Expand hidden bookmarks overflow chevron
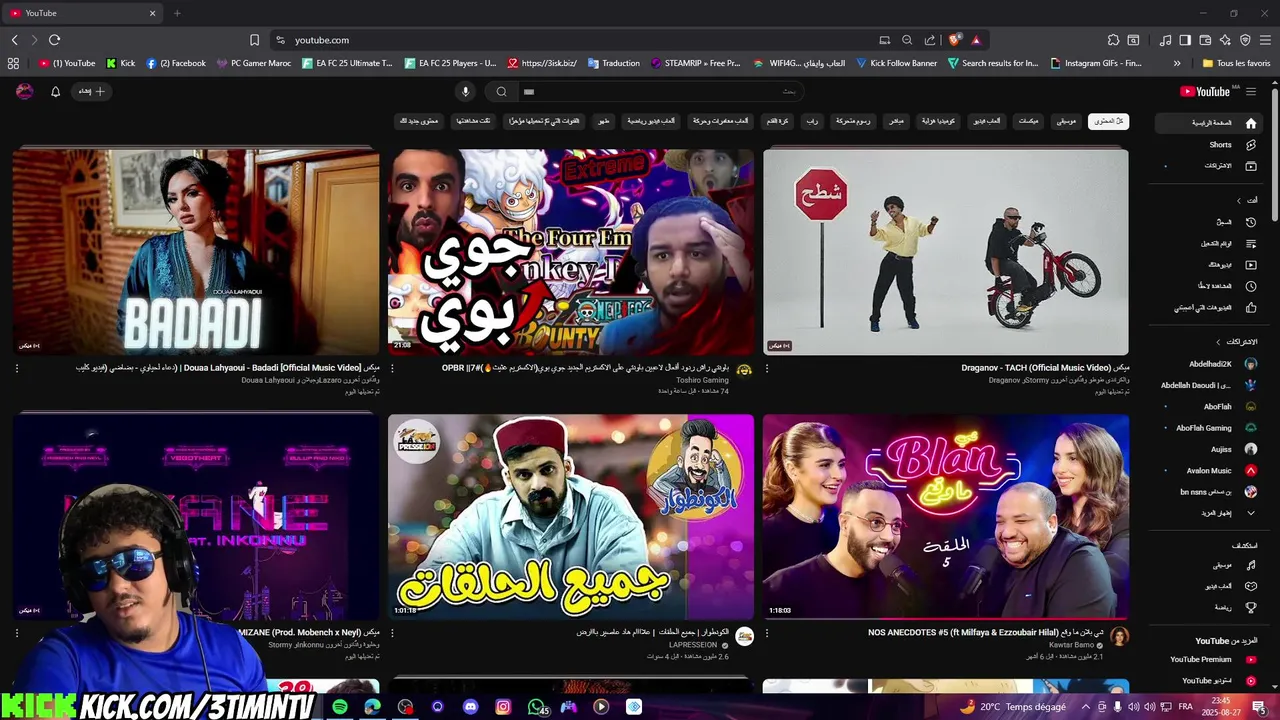Viewport: 1280px width, 720px height. [x=1177, y=63]
